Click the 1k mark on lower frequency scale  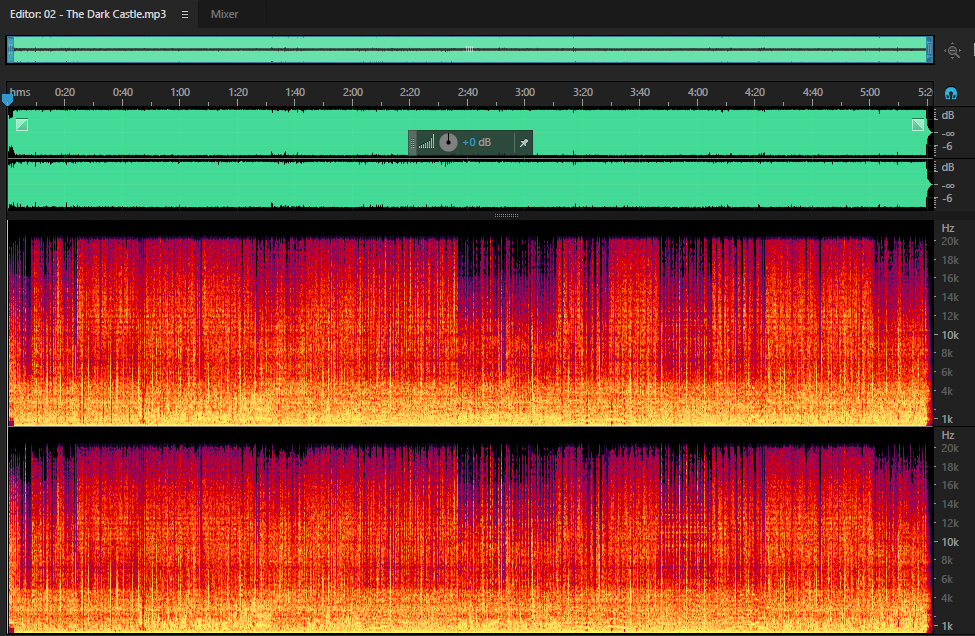pos(947,627)
